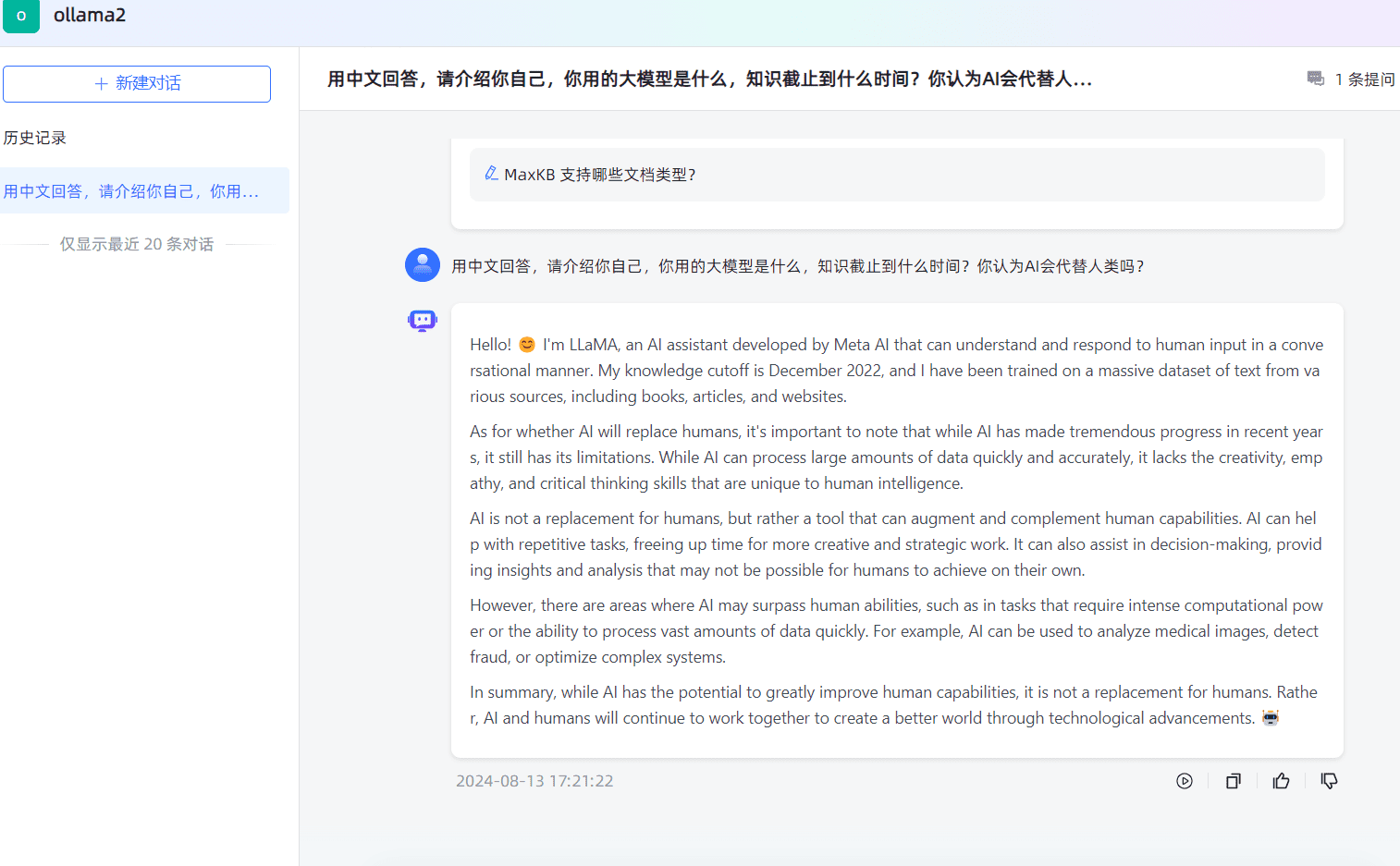This screenshot has width=1400, height=866.
Task: Click the user's question message text
Action: click(x=797, y=266)
